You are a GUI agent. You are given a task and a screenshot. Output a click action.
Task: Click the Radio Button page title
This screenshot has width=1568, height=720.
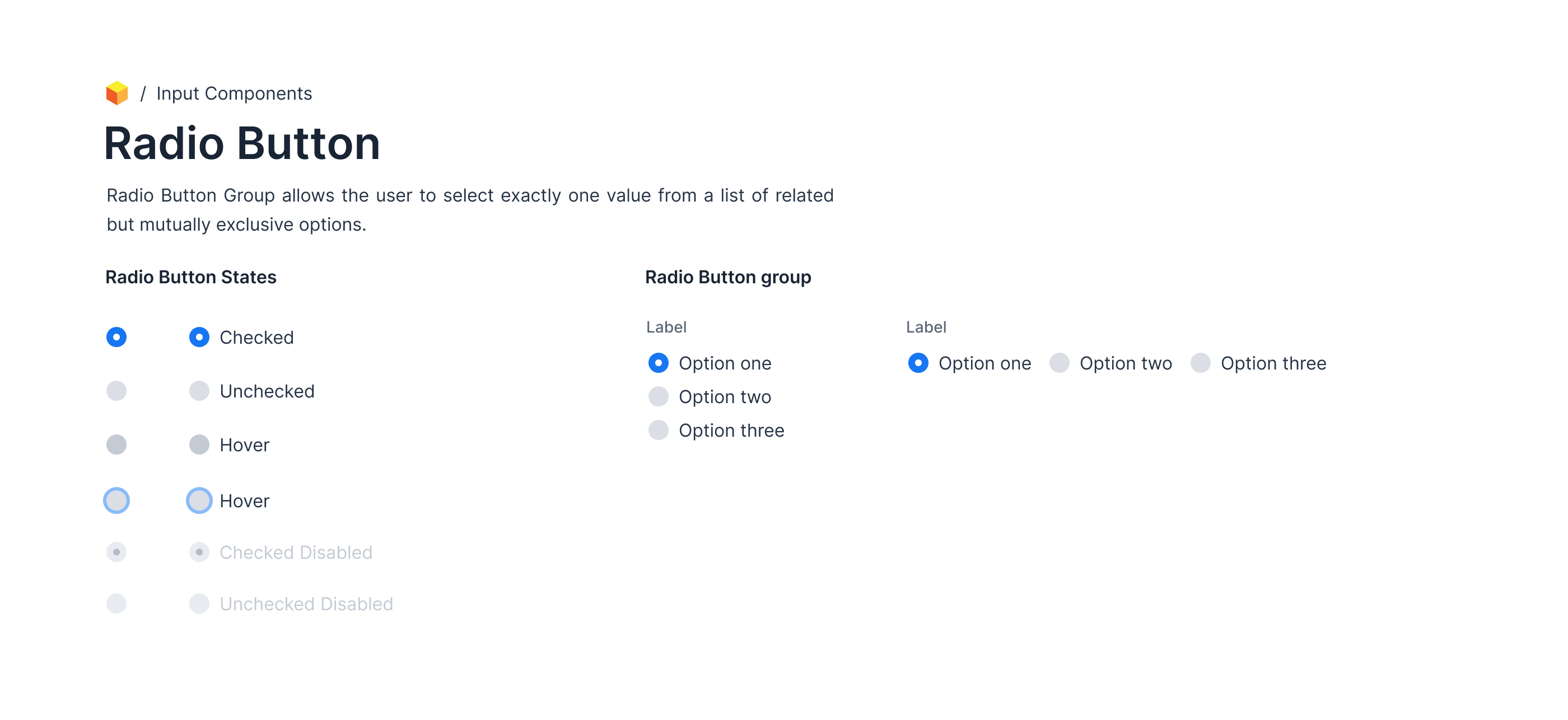pyautogui.click(x=242, y=144)
